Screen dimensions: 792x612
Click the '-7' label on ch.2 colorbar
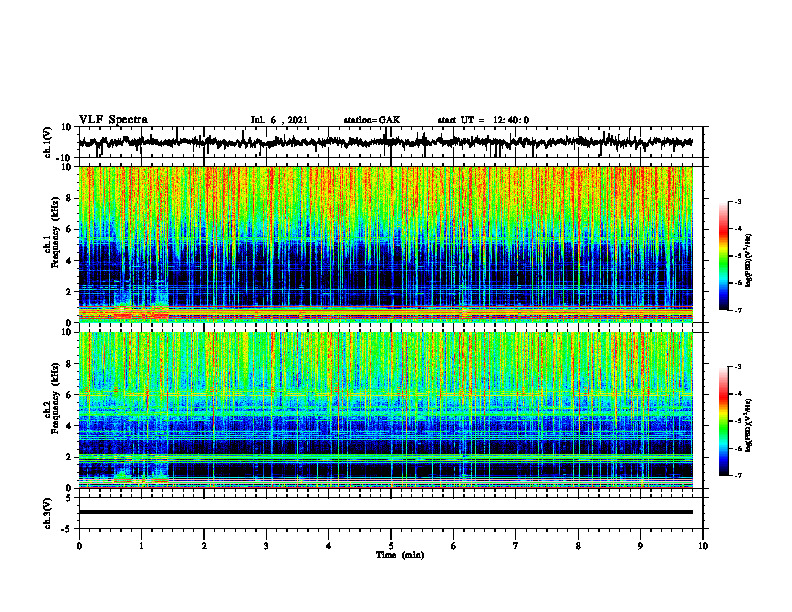(737, 476)
